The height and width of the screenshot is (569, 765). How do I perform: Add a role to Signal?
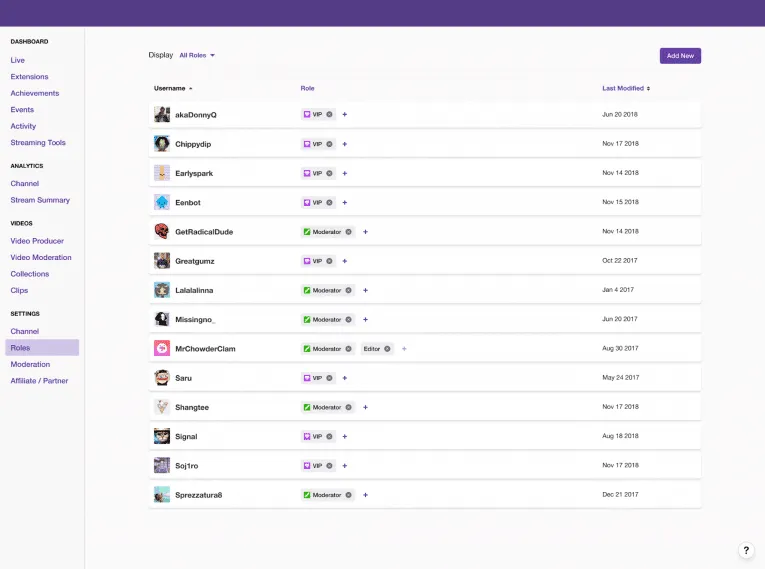[344, 437]
